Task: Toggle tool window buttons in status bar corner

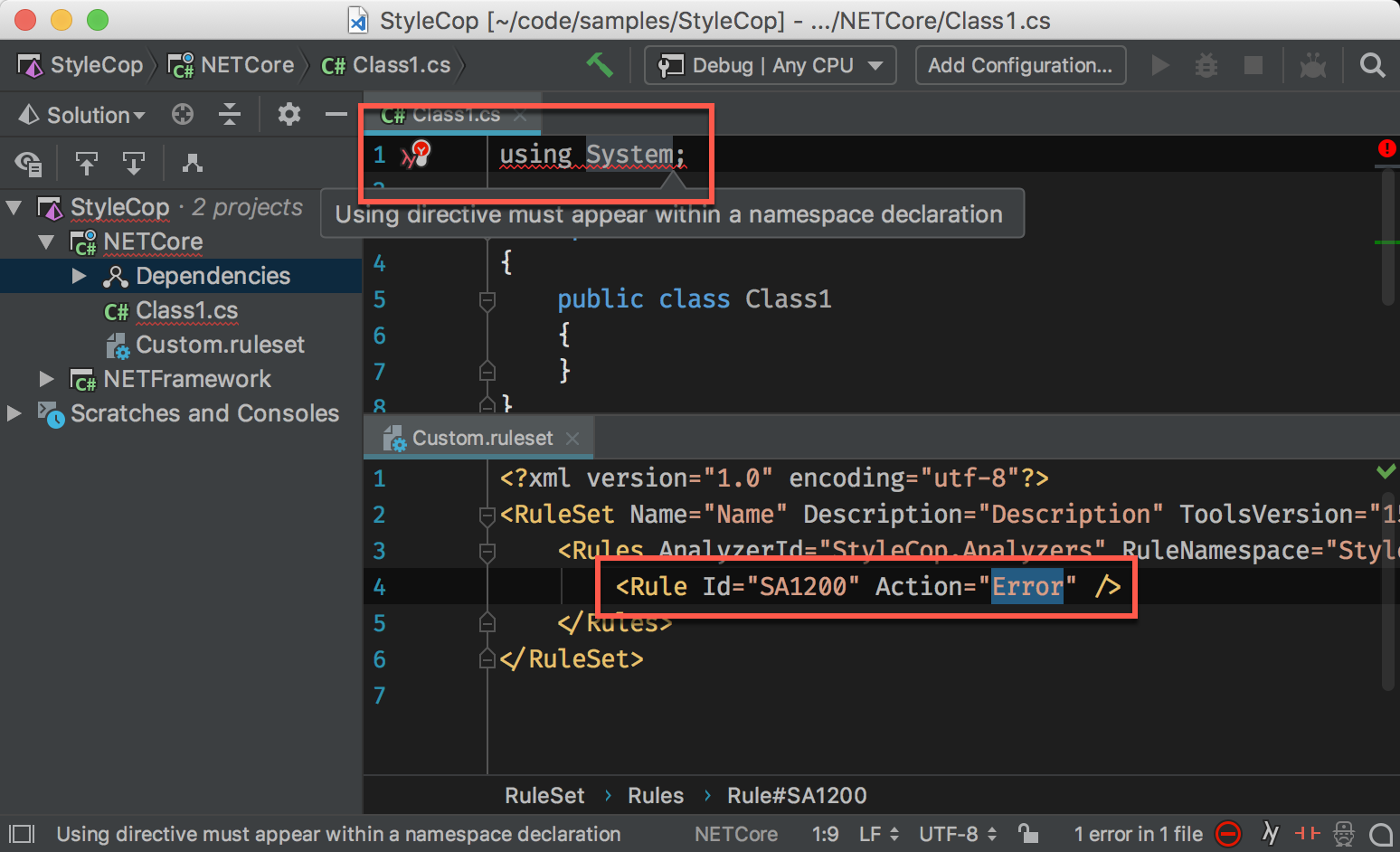Action: (x=22, y=834)
